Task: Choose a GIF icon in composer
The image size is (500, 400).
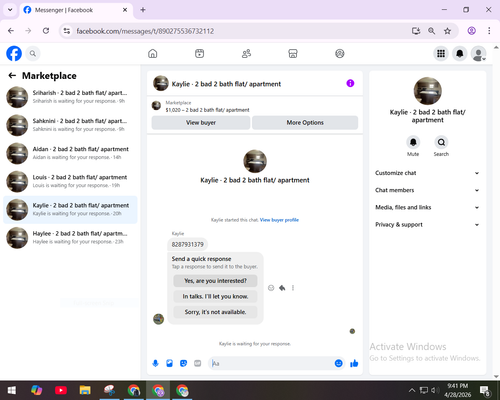Action: [x=198, y=363]
